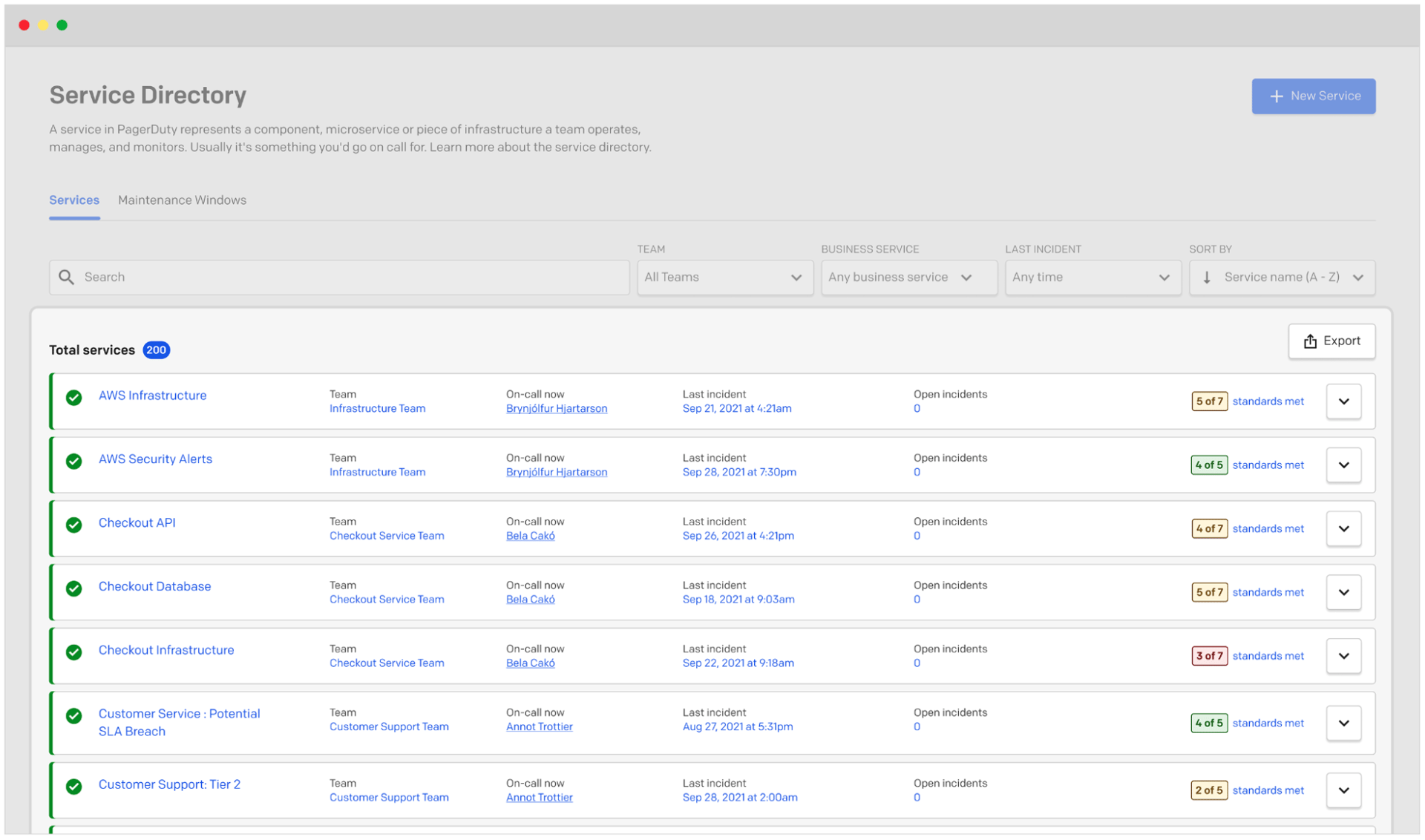Click the search magnifier icon
The height and width of the screenshot is (840, 1425).
[66, 277]
